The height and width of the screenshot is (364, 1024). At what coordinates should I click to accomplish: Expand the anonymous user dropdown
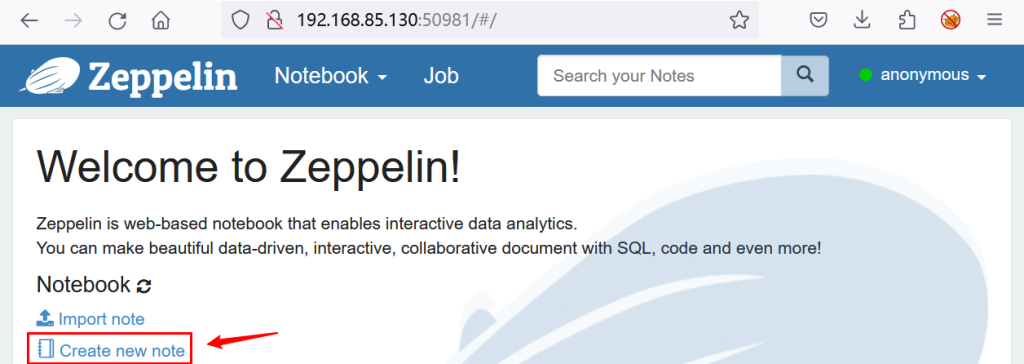[923, 75]
